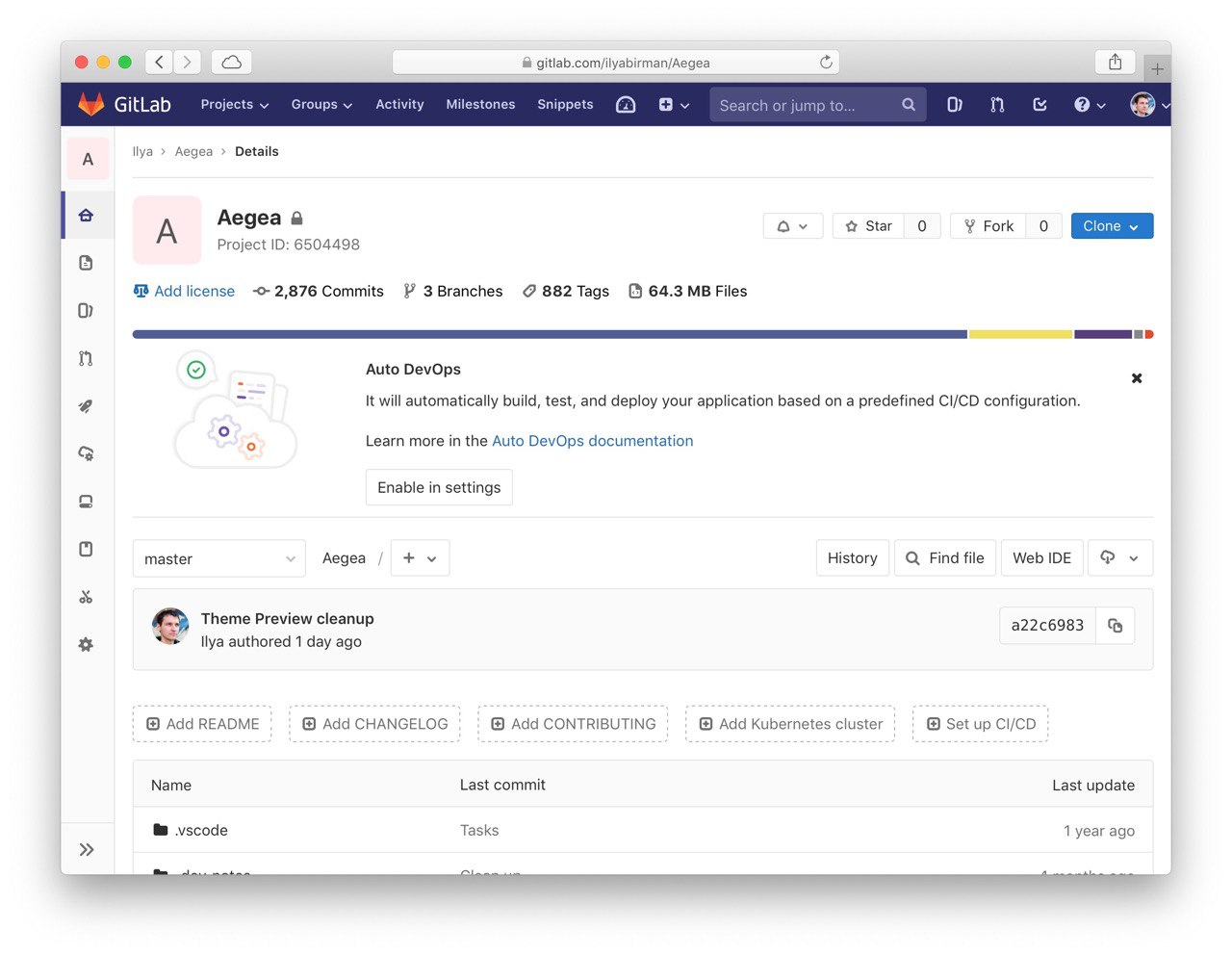Open the Auto DevOps documentation link
Viewport: 1232px width, 955px height.
point(592,441)
